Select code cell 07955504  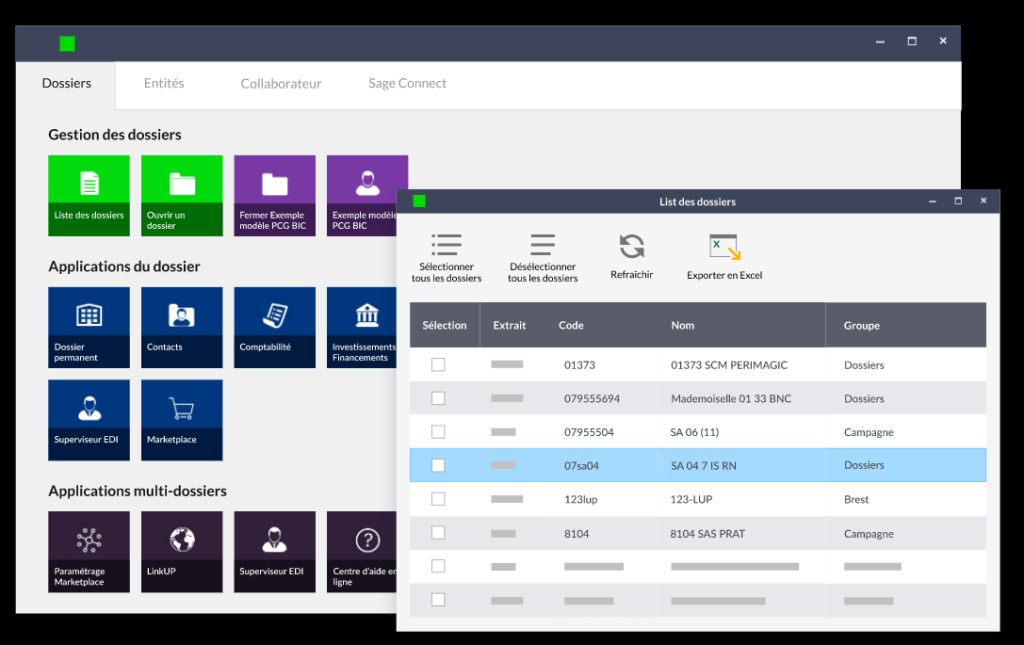click(589, 432)
